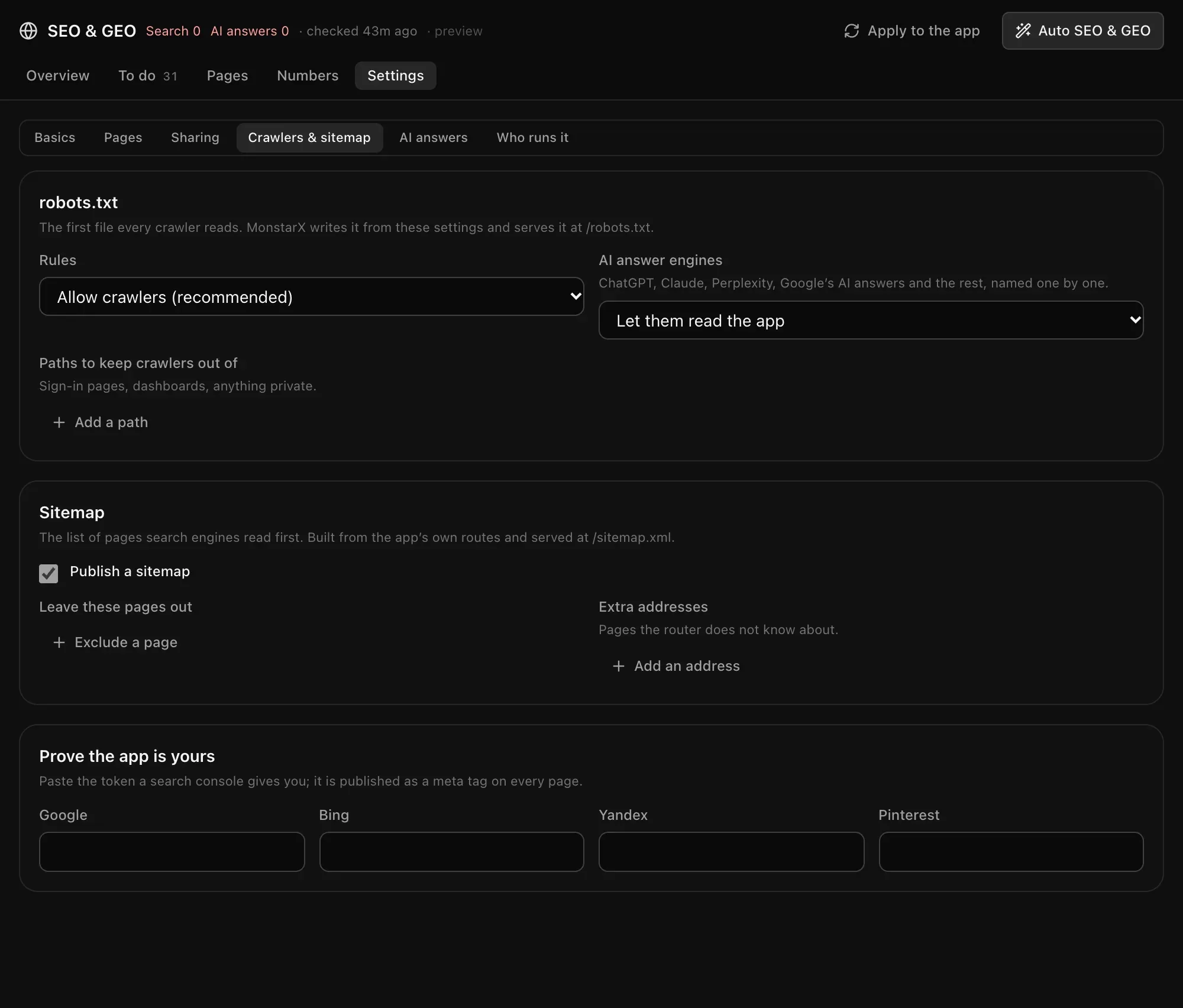
Task: Click the Search 0 score in the header
Action: [x=173, y=31]
